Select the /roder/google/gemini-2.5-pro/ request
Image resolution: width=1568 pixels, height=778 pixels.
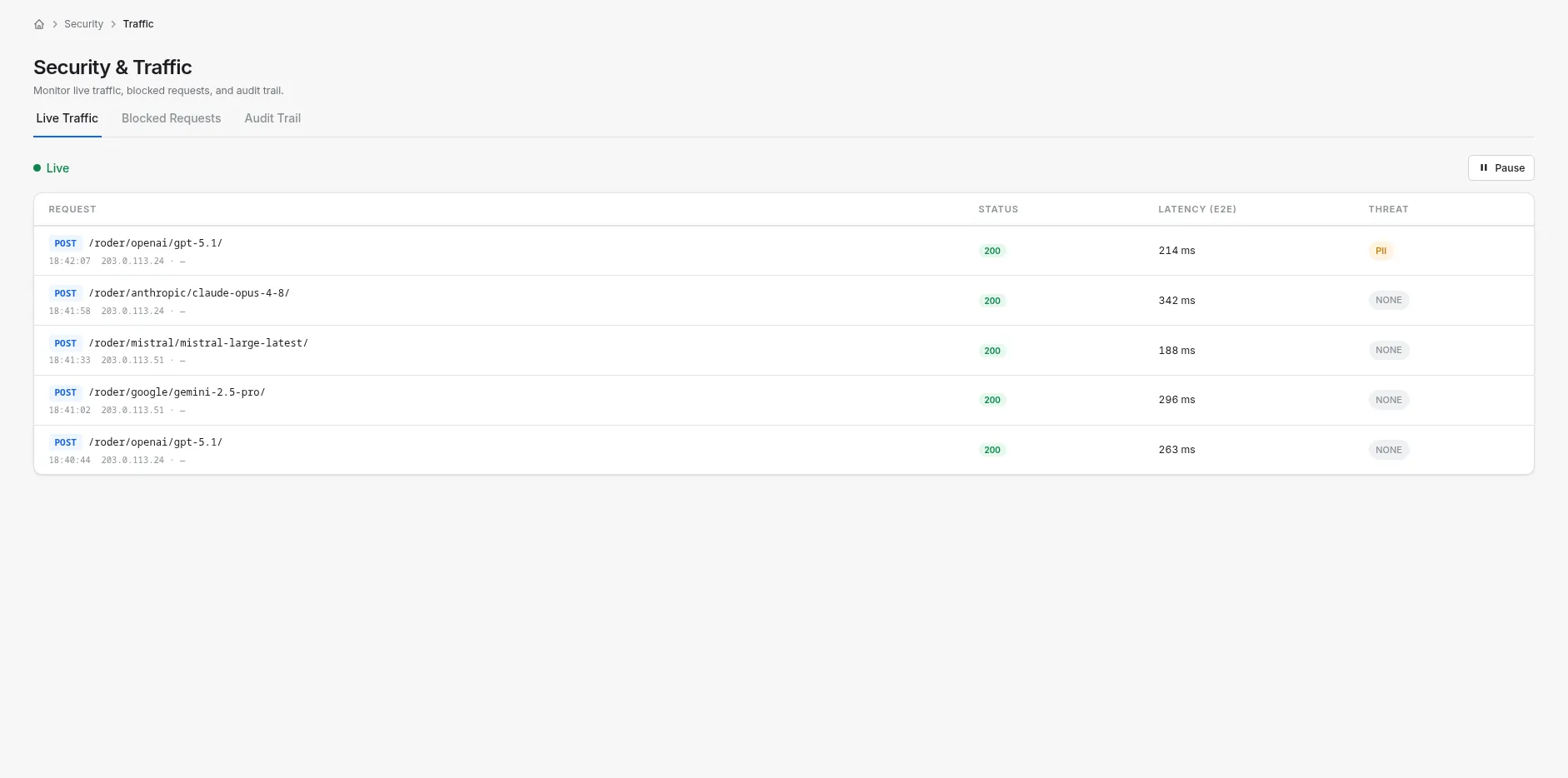pyautogui.click(x=783, y=401)
